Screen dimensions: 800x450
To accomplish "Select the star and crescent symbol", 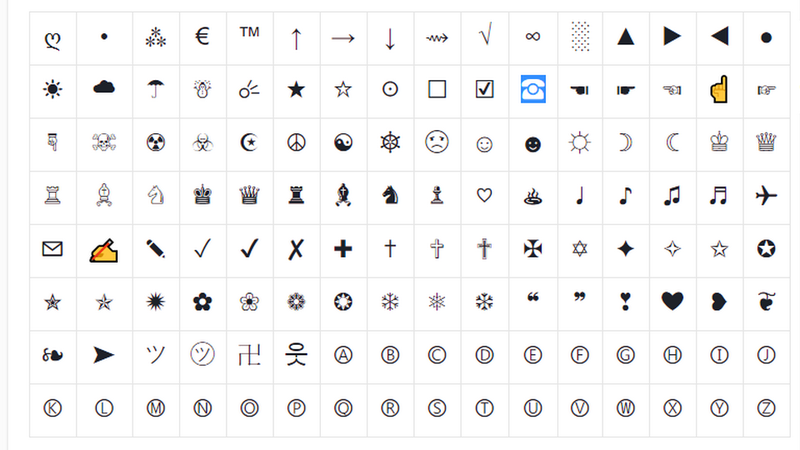I will coord(249,143).
